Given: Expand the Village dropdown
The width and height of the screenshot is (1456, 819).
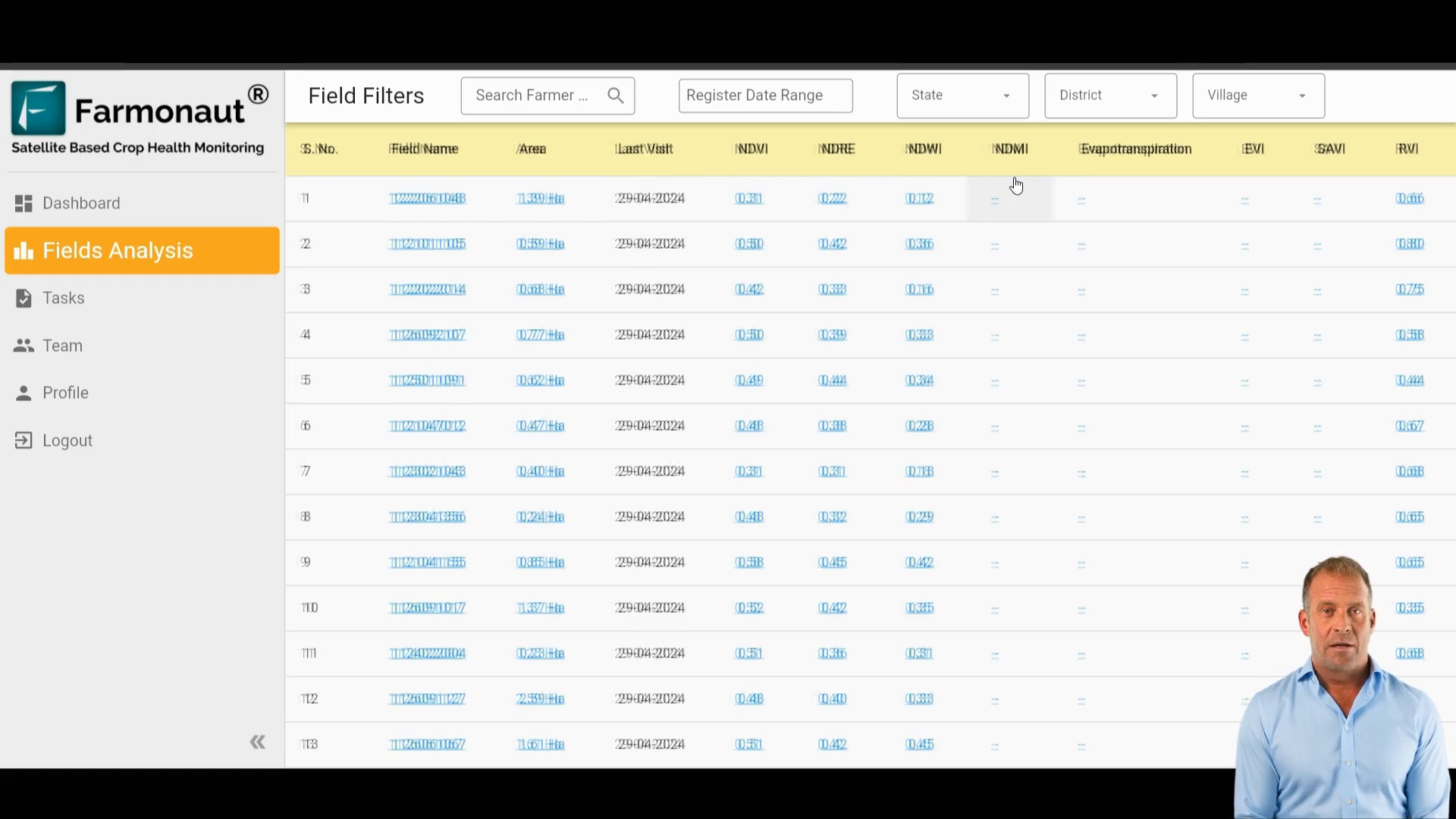Looking at the screenshot, I should tap(1258, 96).
